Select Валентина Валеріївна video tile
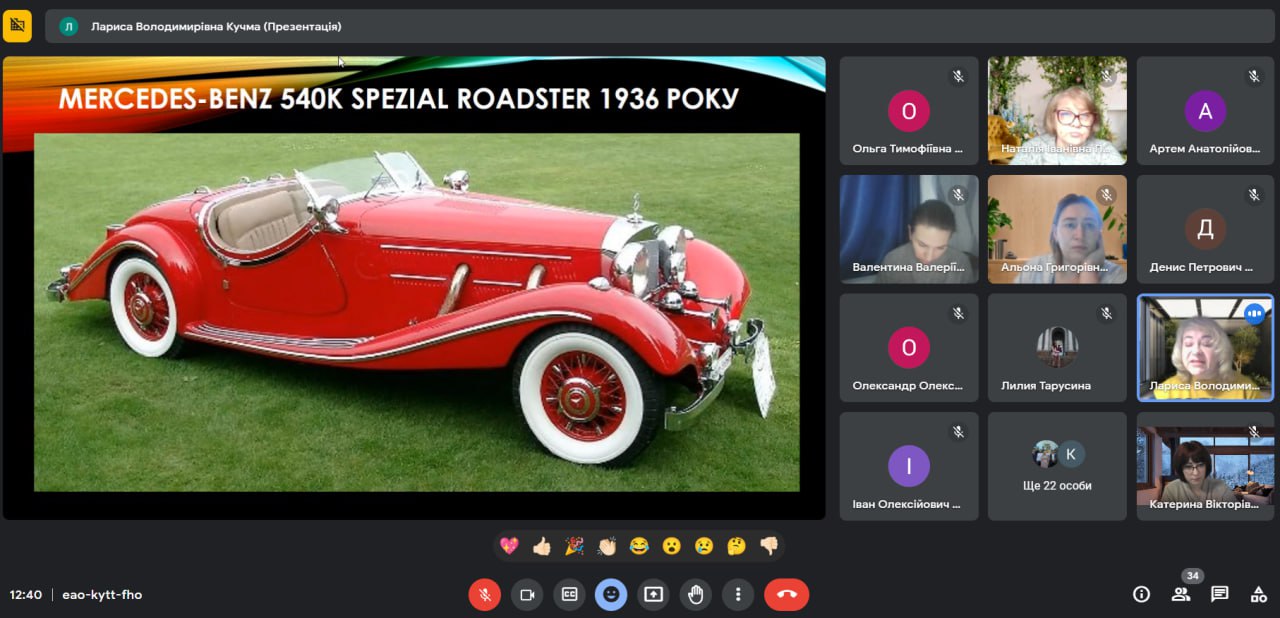This screenshot has width=1280, height=618. click(x=909, y=229)
